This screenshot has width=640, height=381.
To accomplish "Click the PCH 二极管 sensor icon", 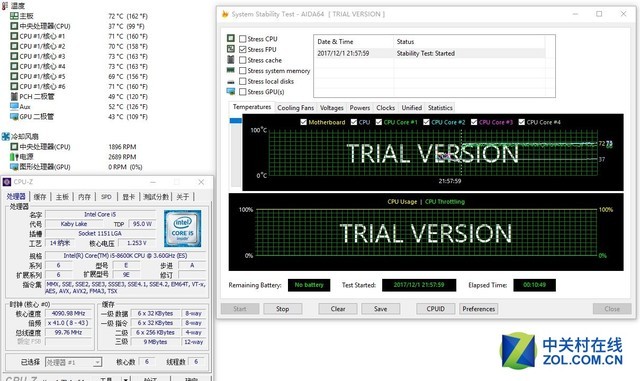I will [x=14, y=96].
